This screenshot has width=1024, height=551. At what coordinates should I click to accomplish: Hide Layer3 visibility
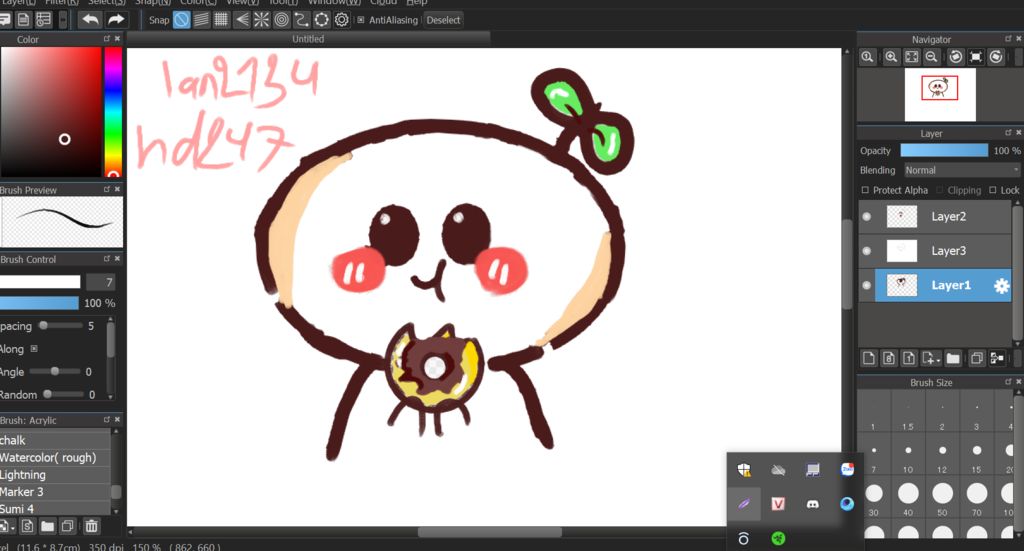(867, 251)
